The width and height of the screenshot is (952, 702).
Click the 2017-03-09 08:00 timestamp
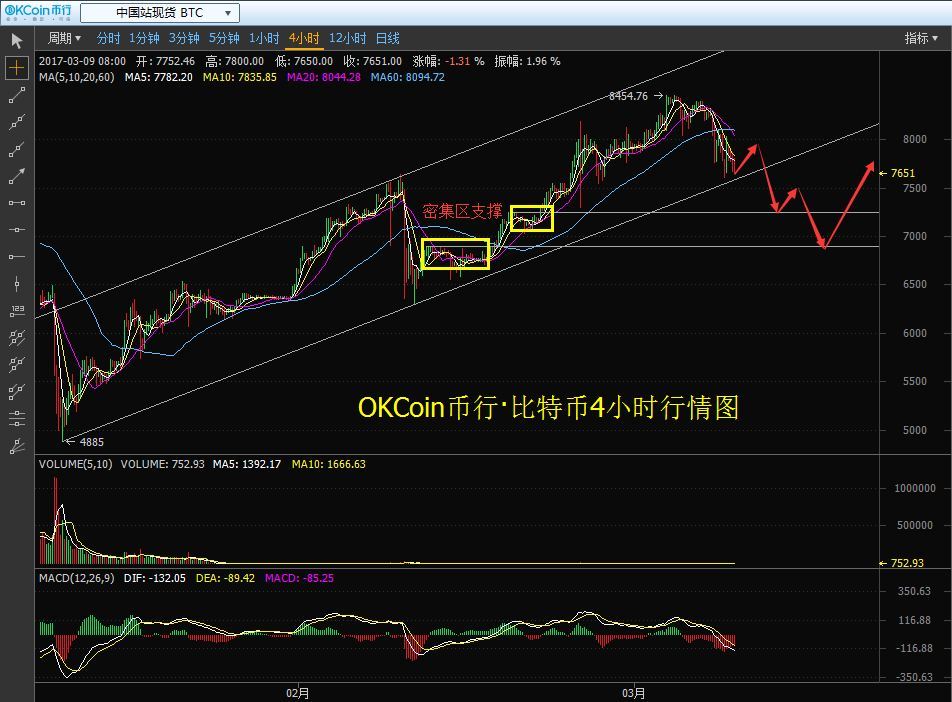pyautogui.click(x=83, y=61)
